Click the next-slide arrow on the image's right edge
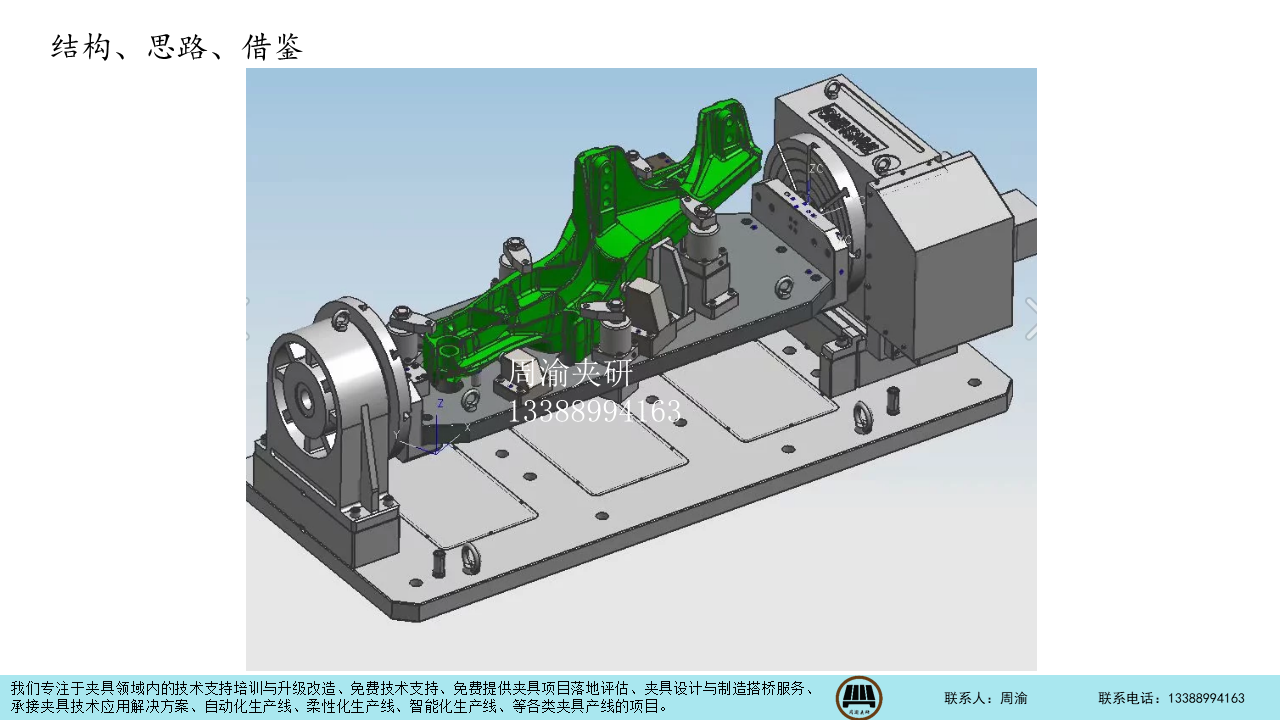This screenshot has height=720, width=1280. 1031,319
